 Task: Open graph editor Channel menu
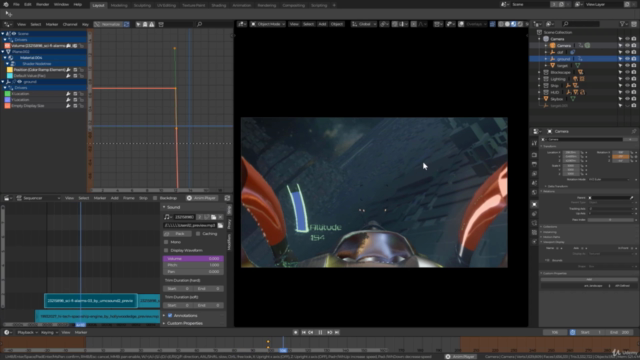pos(70,24)
